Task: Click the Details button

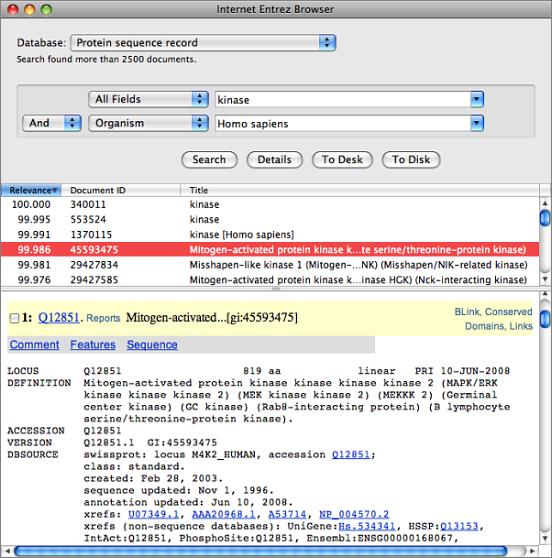Action: pos(274,159)
